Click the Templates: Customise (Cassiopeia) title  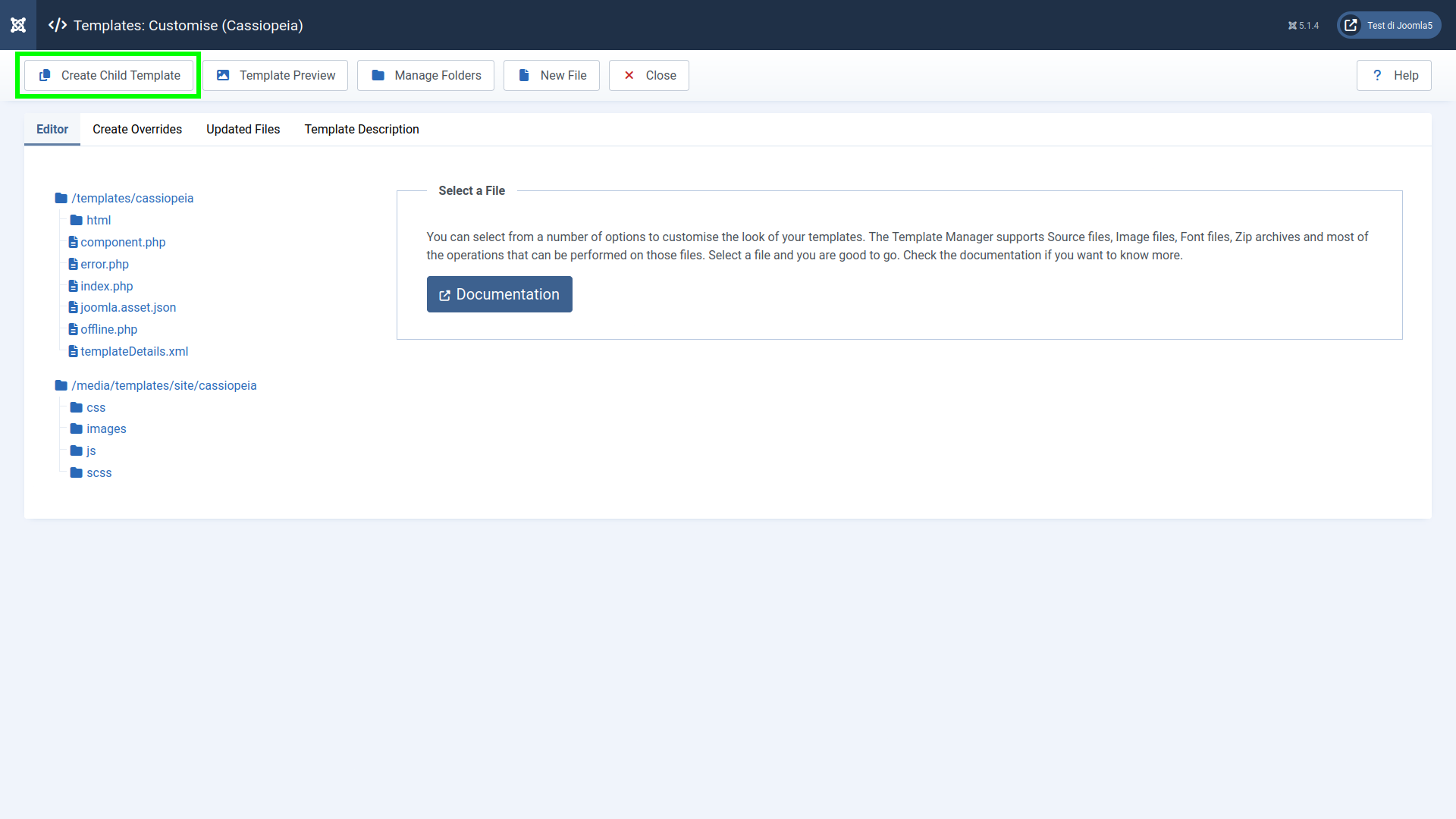[x=188, y=25]
